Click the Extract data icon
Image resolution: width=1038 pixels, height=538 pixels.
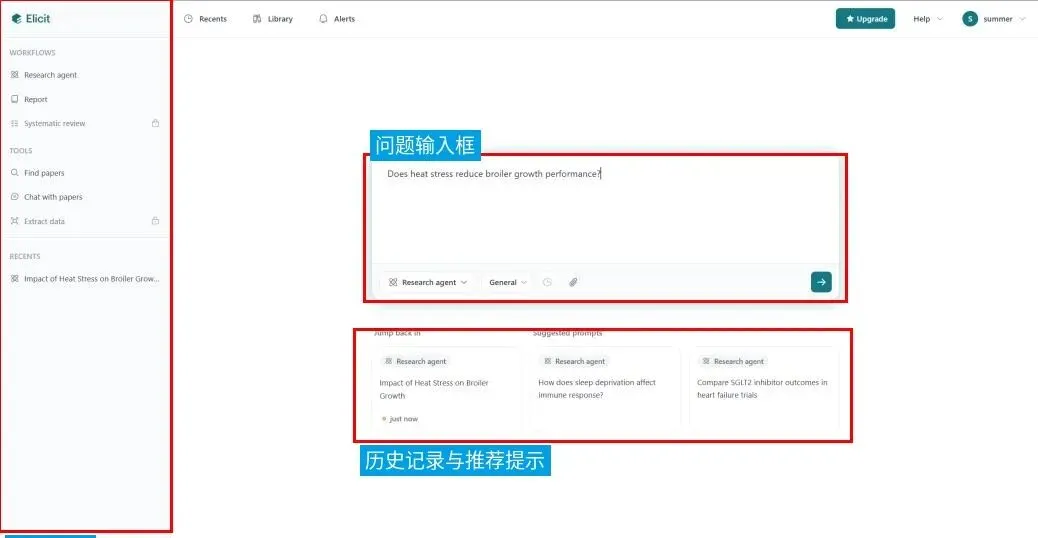(x=15, y=221)
